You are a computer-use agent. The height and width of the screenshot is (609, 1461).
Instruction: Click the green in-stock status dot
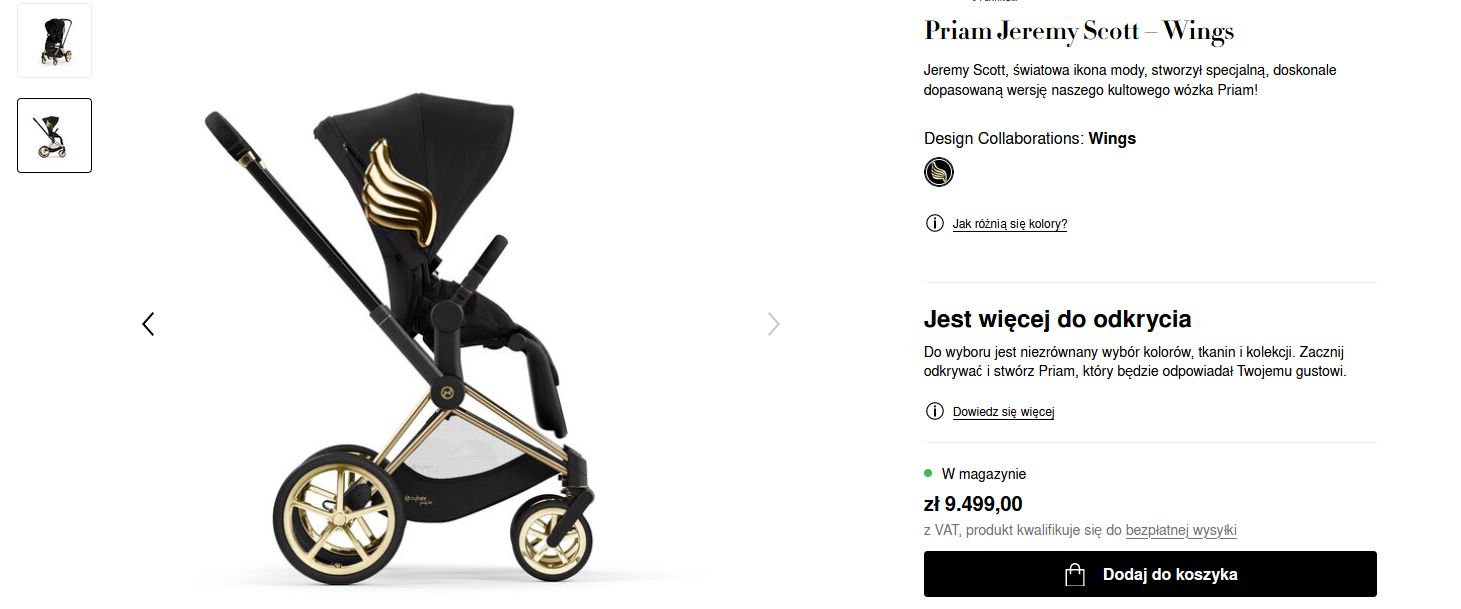click(x=928, y=473)
